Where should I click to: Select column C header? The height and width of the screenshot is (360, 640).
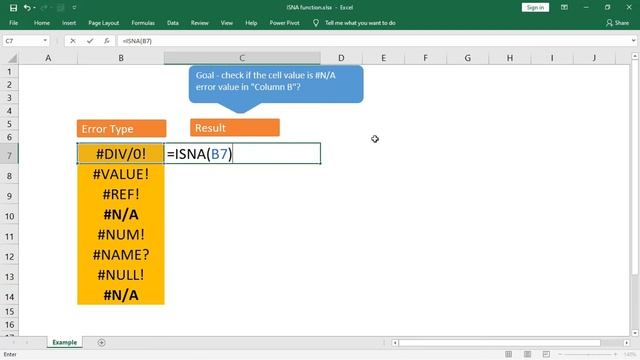(242, 58)
